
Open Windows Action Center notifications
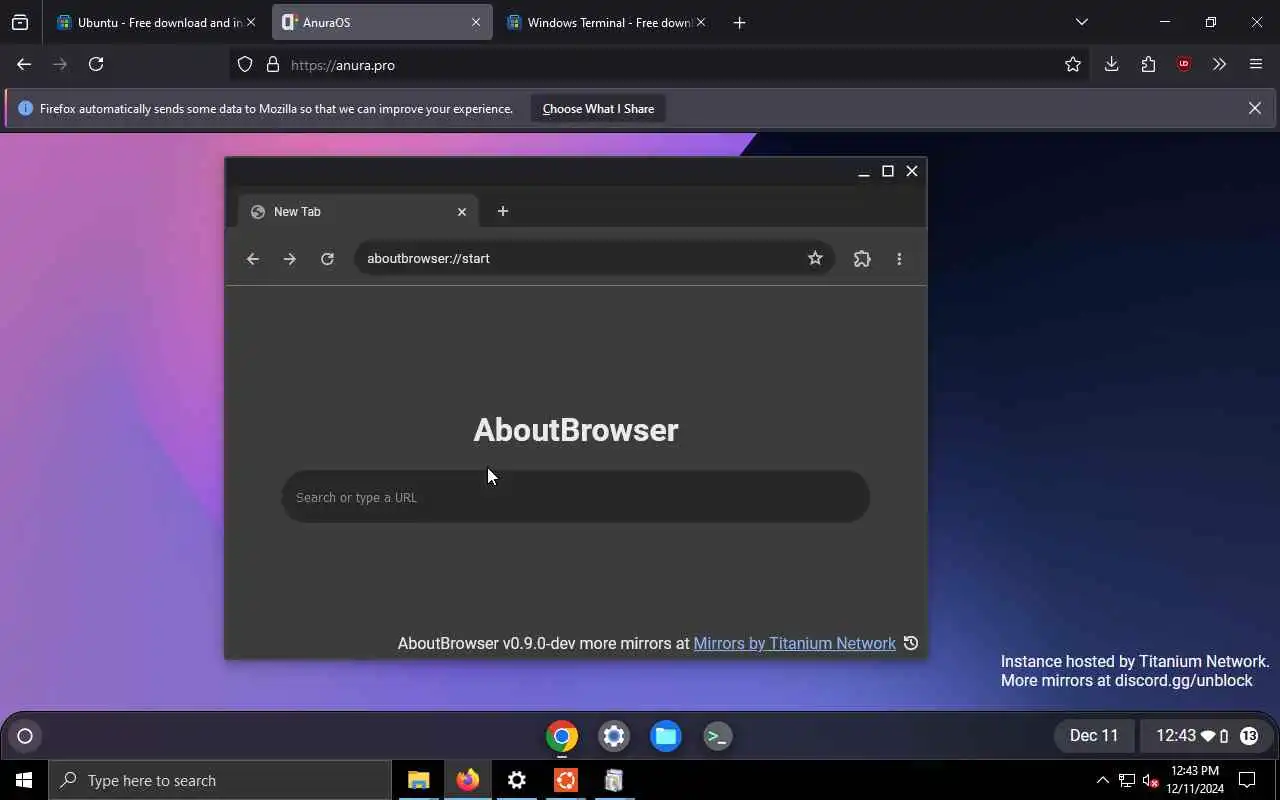pos(1247,780)
